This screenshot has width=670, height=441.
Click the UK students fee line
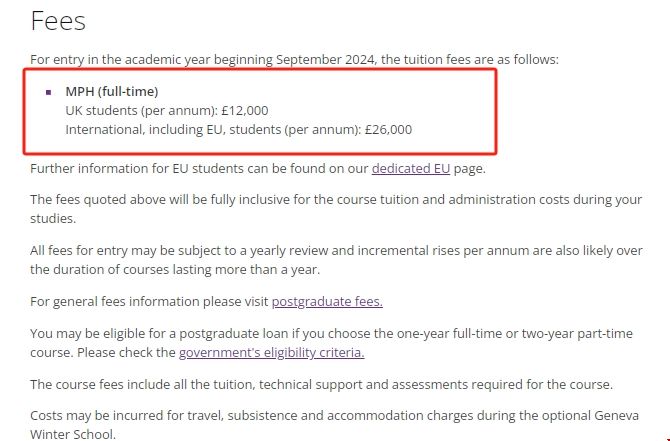pyautogui.click(x=166, y=110)
